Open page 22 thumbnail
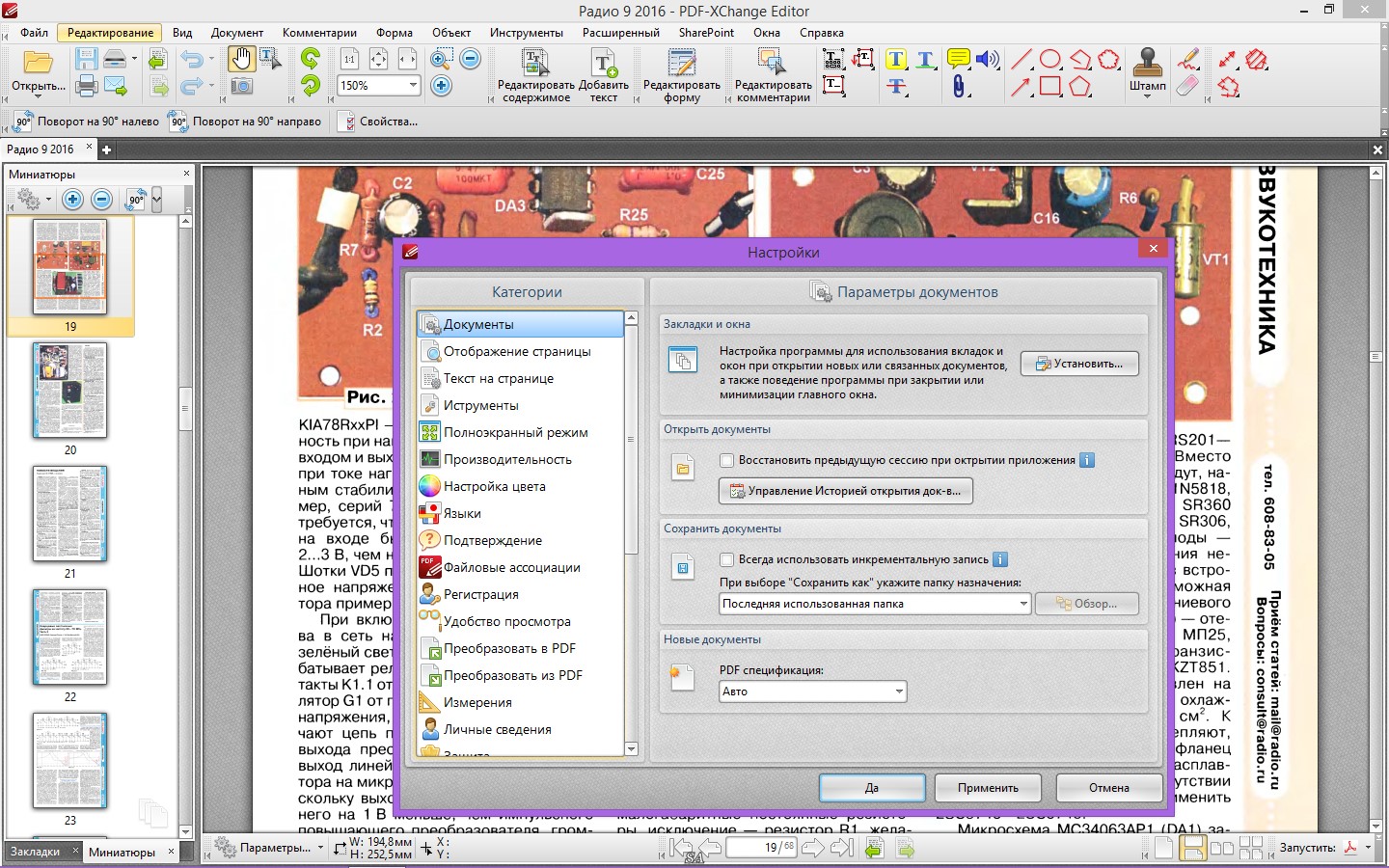 69,637
